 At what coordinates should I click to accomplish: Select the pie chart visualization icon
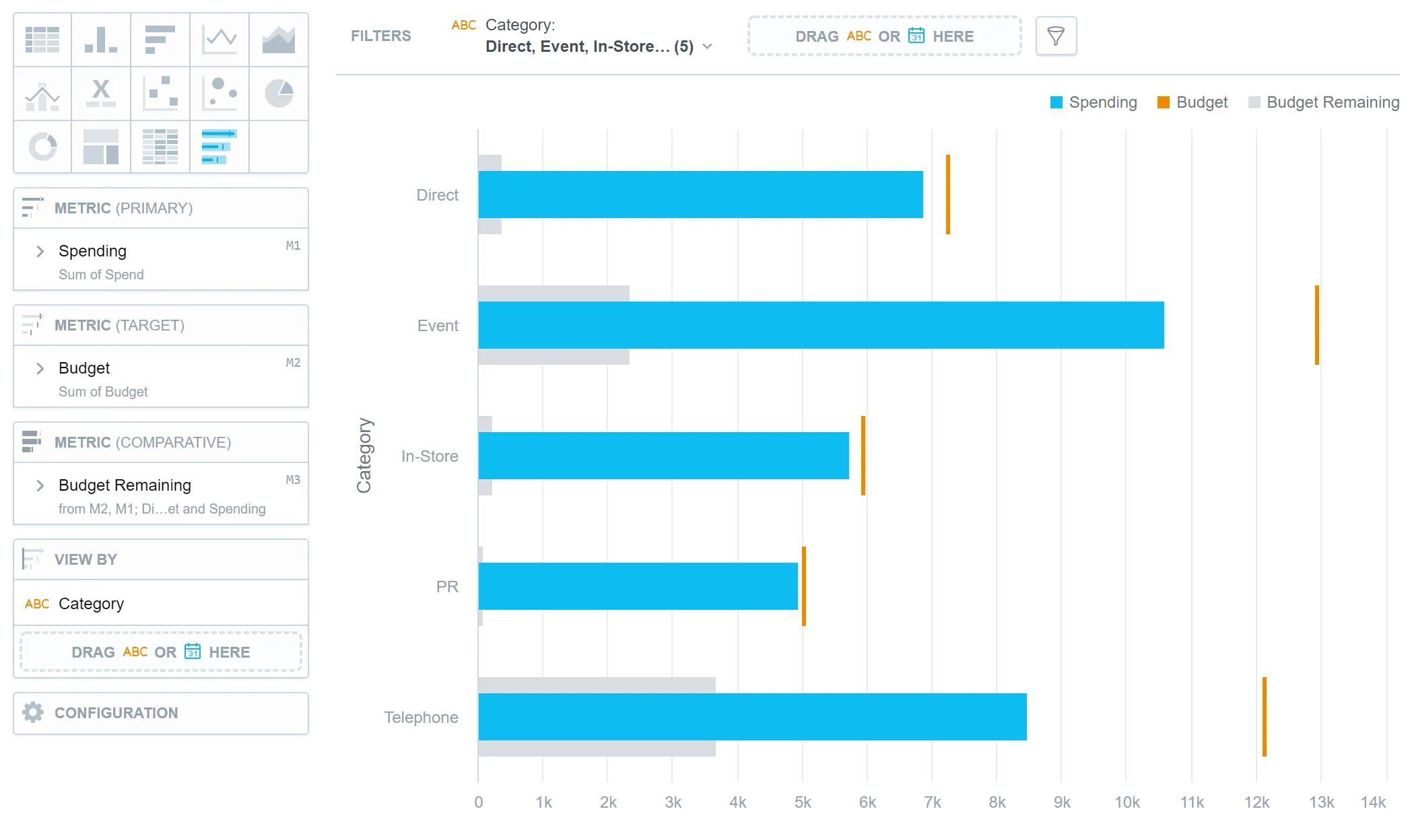(279, 94)
